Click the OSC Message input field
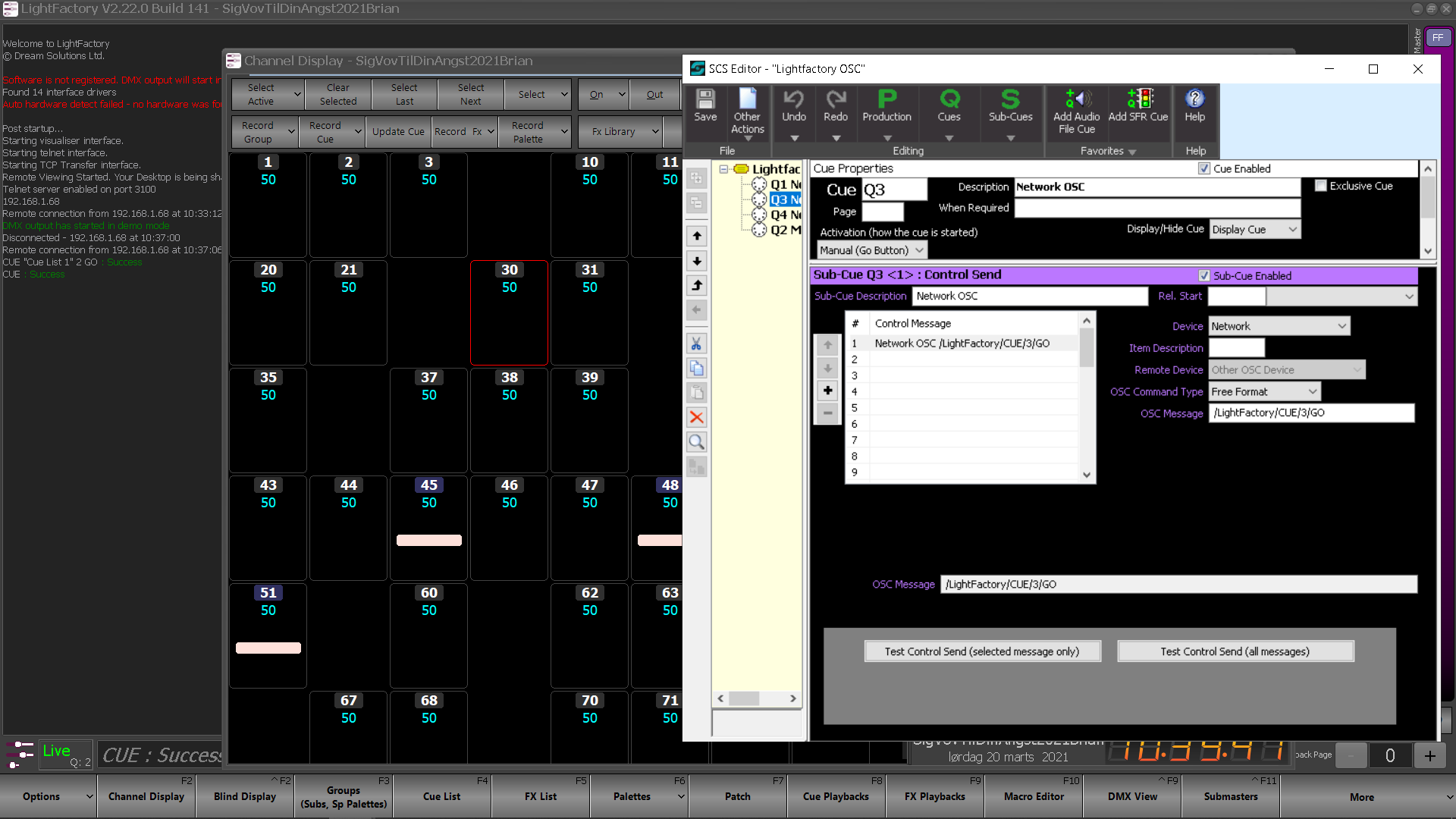 pos(1310,413)
